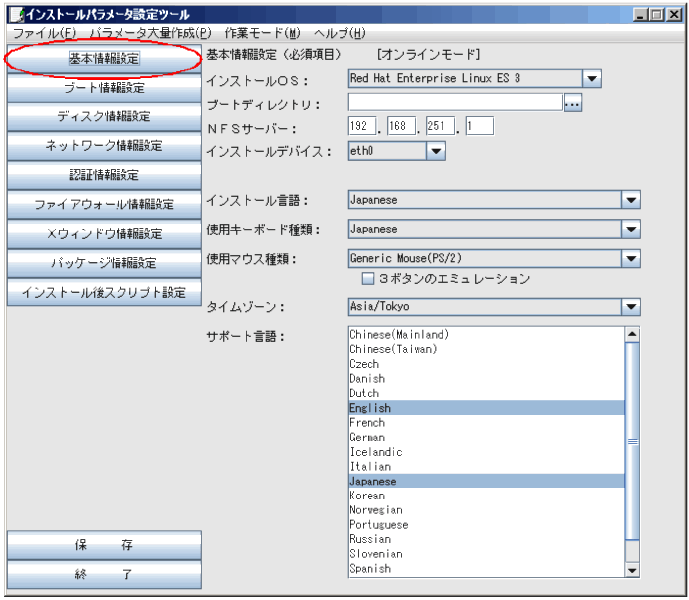Open the 作業モード(M) menu
The image size is (689, 600).
[x=262, y=33]
